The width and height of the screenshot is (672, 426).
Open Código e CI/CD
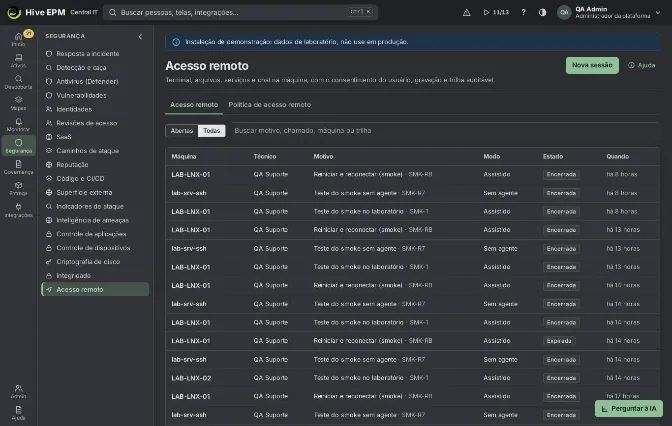tap(94, 178)
